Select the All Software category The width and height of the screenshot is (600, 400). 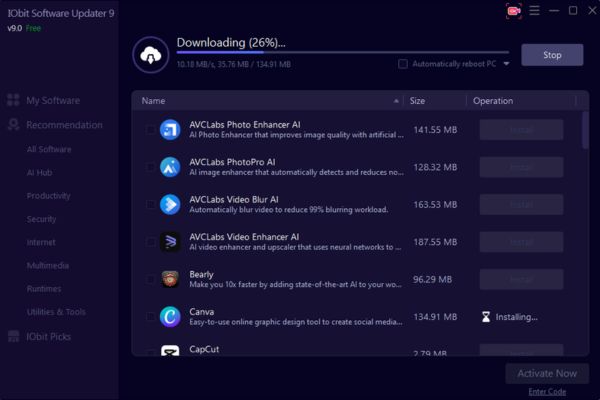49,149
